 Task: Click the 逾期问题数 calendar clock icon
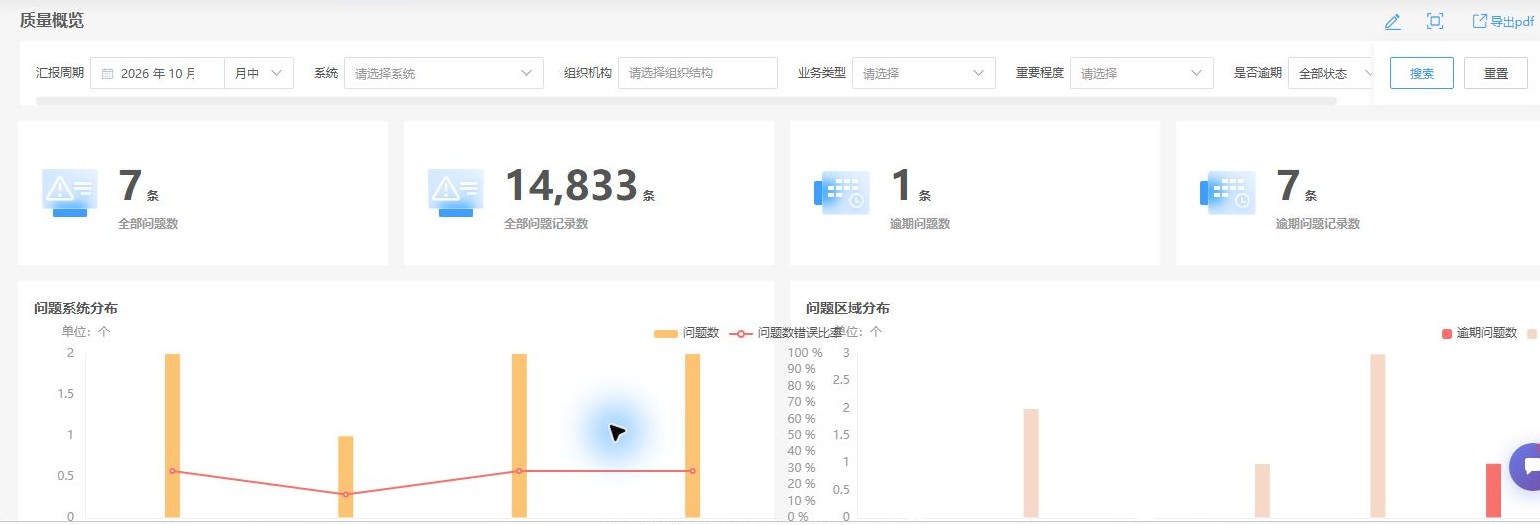pos(842,192)
